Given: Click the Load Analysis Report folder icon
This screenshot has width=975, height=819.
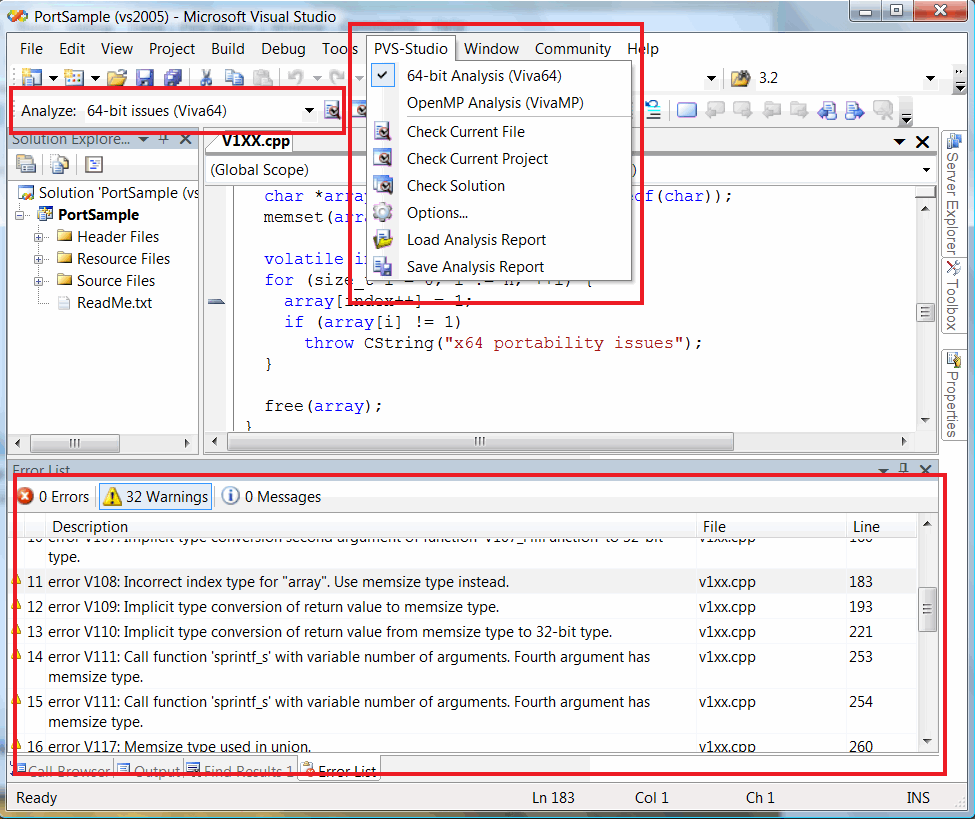Looking at the screenshot, I should 382,239.
